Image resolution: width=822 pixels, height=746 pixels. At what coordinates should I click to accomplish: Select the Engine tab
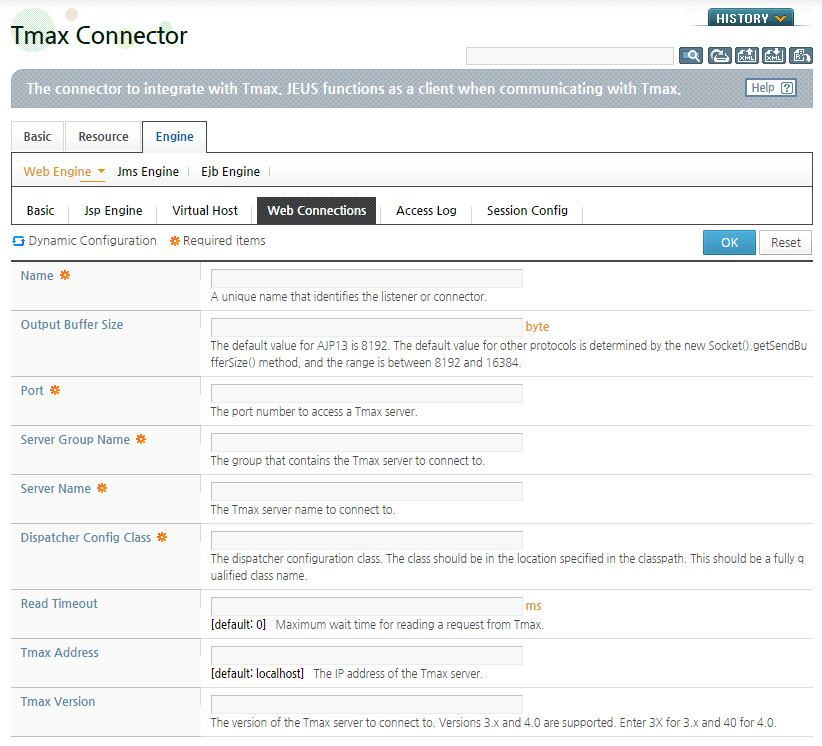point(175,137)
